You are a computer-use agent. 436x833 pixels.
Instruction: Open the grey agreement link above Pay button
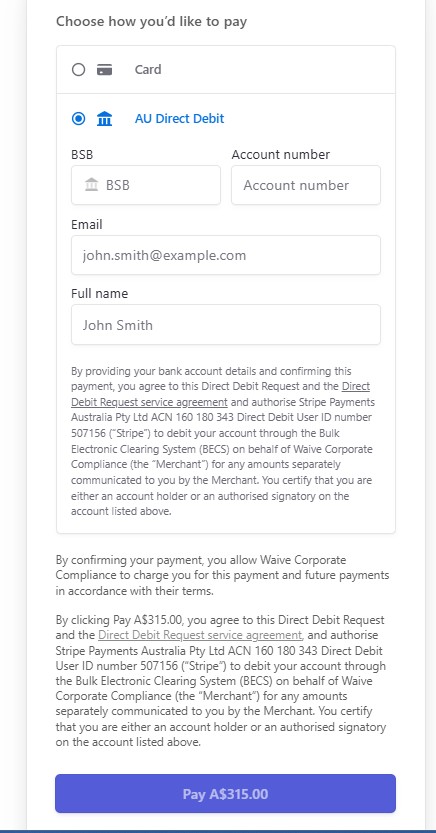tap(200, 635)
